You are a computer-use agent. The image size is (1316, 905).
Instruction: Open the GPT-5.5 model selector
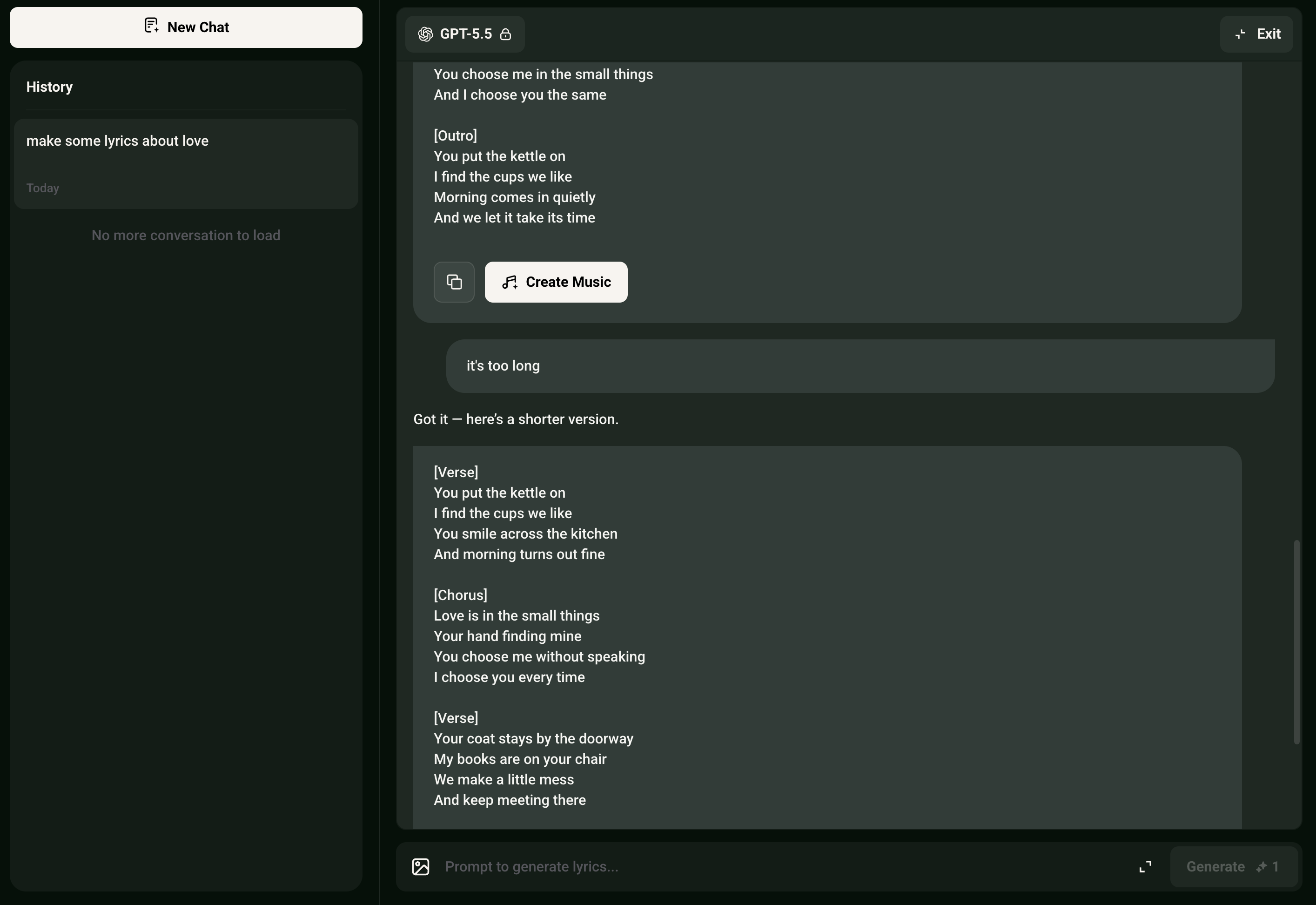(x=465, y=34)
